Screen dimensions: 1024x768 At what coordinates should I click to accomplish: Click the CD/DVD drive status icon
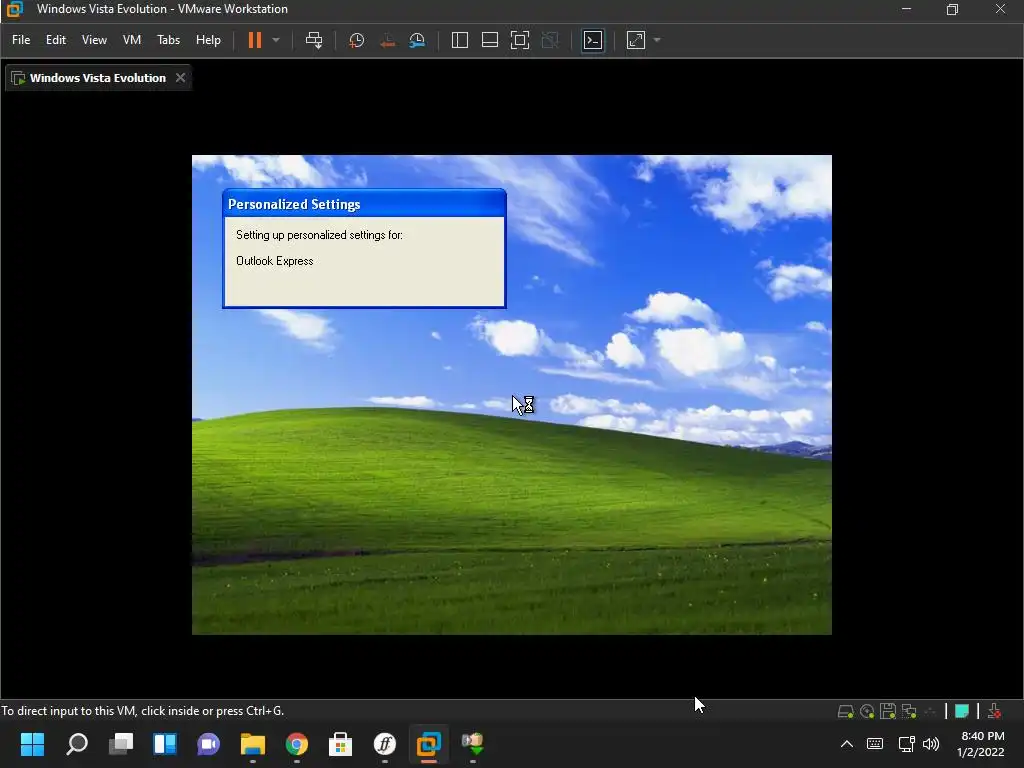click(867, 711)
